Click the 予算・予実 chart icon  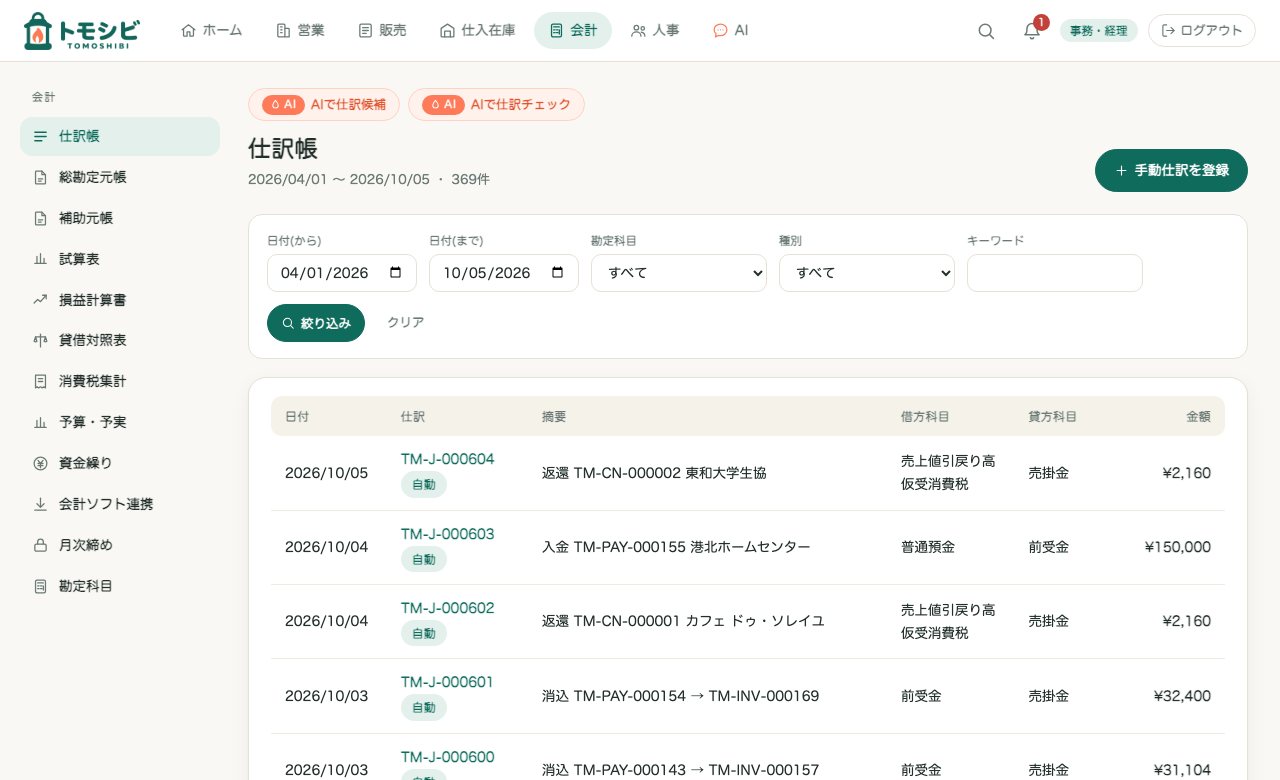[x=41, y=422]
